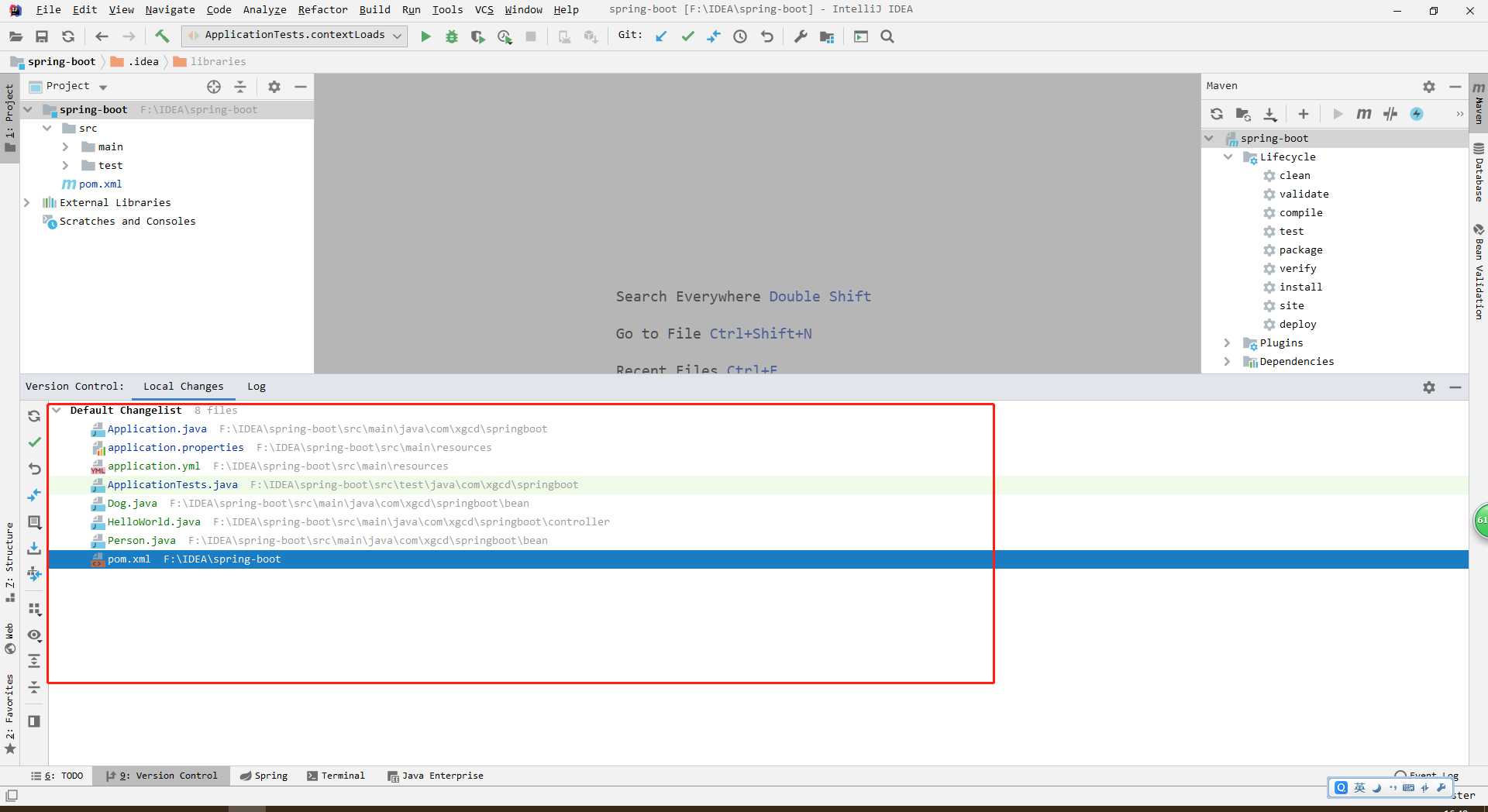This screenshot has width=1488, height=812.
Task: Open the Terminal tool window tab
Action: [336, 776]
